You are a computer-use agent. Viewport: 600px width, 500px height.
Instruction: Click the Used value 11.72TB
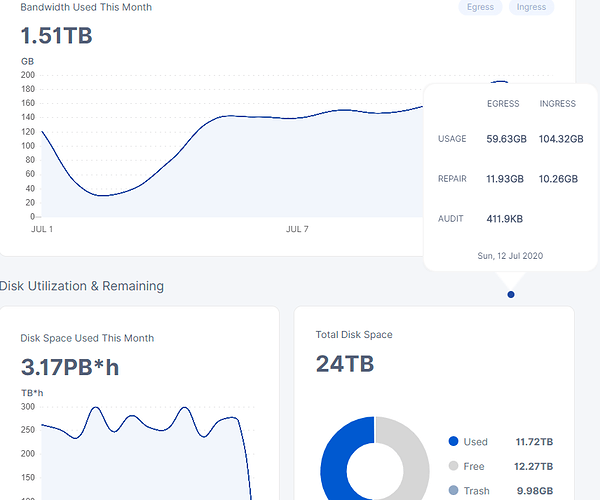[534, 442]
